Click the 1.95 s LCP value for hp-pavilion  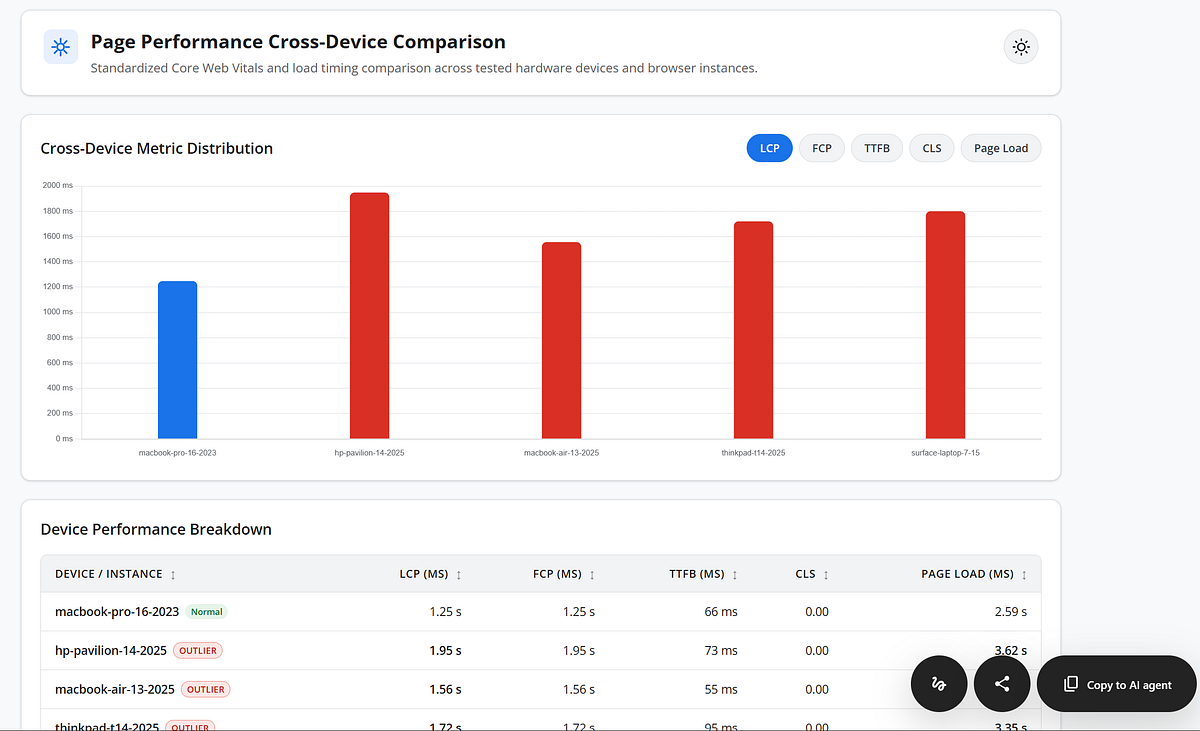point(445,651)
